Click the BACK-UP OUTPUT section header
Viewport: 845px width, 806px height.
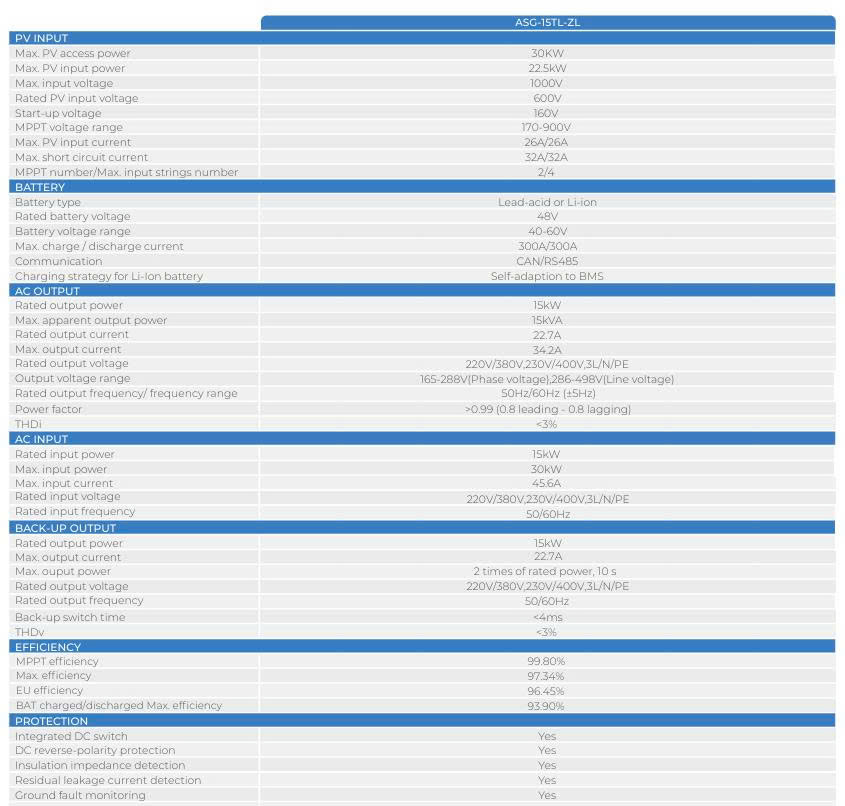[x=65, y=528]
